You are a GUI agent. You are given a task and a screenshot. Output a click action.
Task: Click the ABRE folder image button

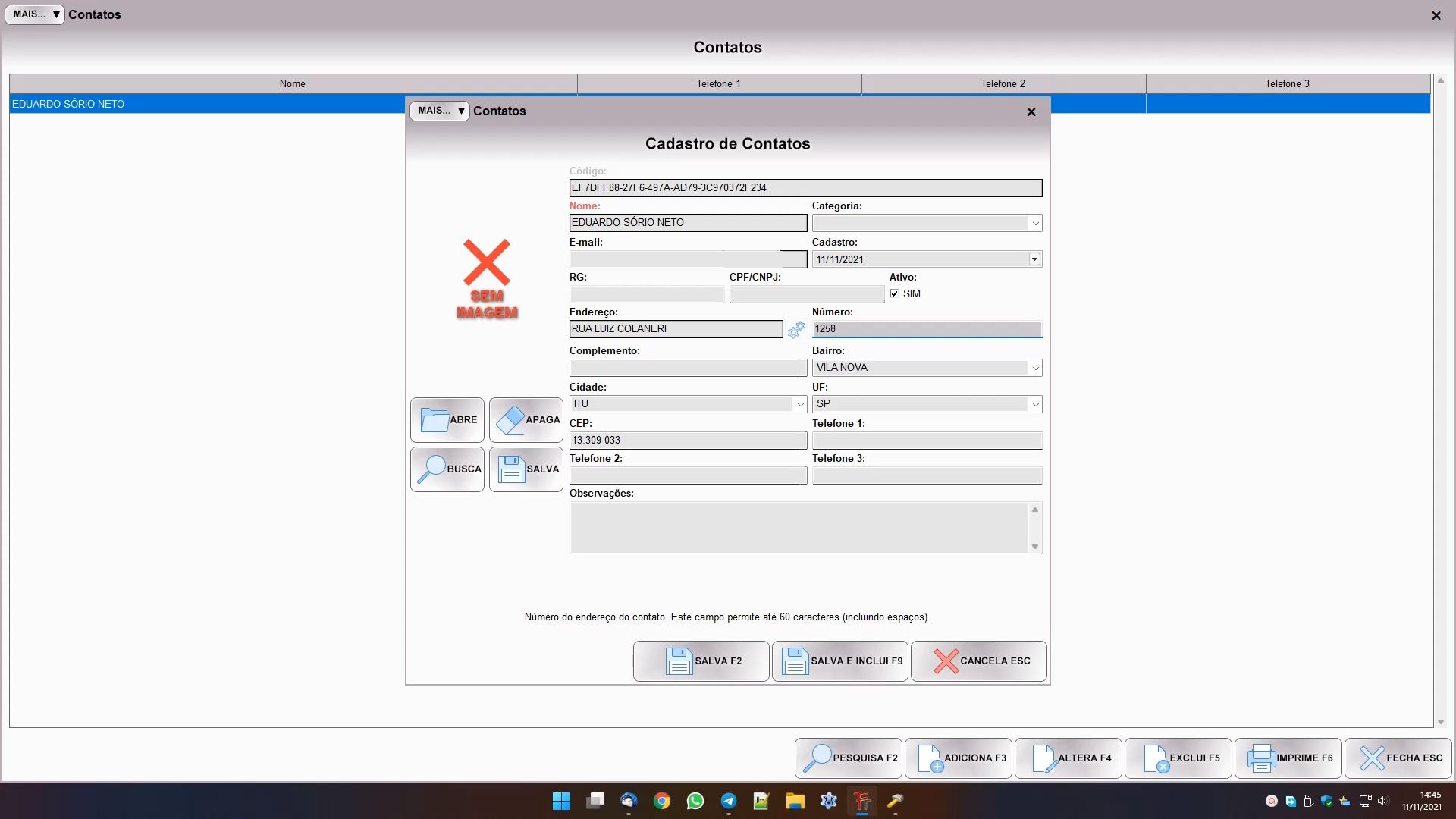pos(447,420)
